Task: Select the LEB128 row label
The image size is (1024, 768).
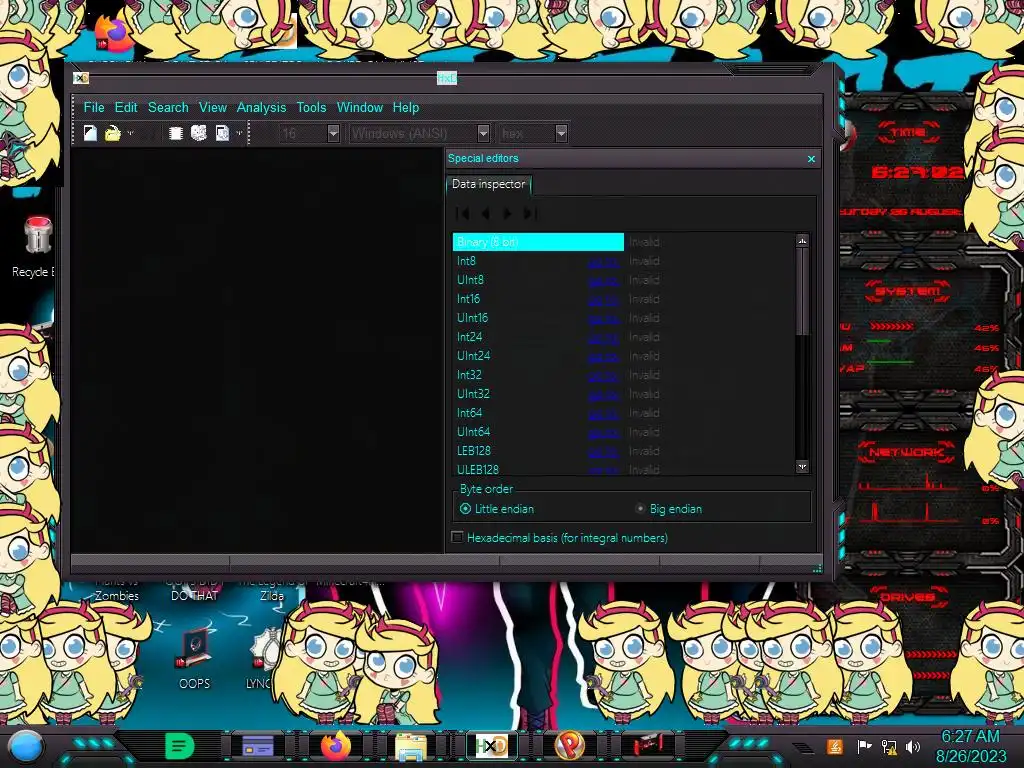Action: (473, 451)
